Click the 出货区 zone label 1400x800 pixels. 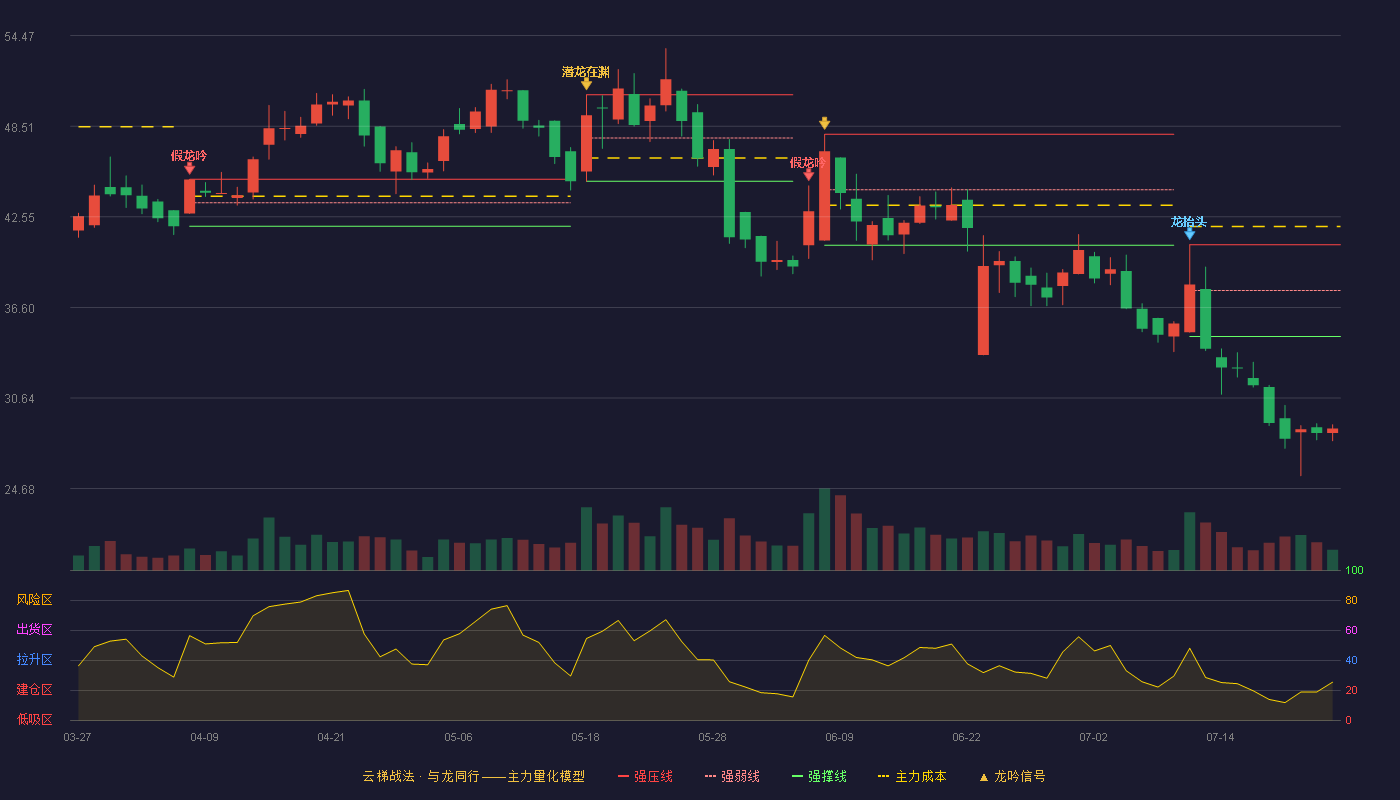coord(34,630)
